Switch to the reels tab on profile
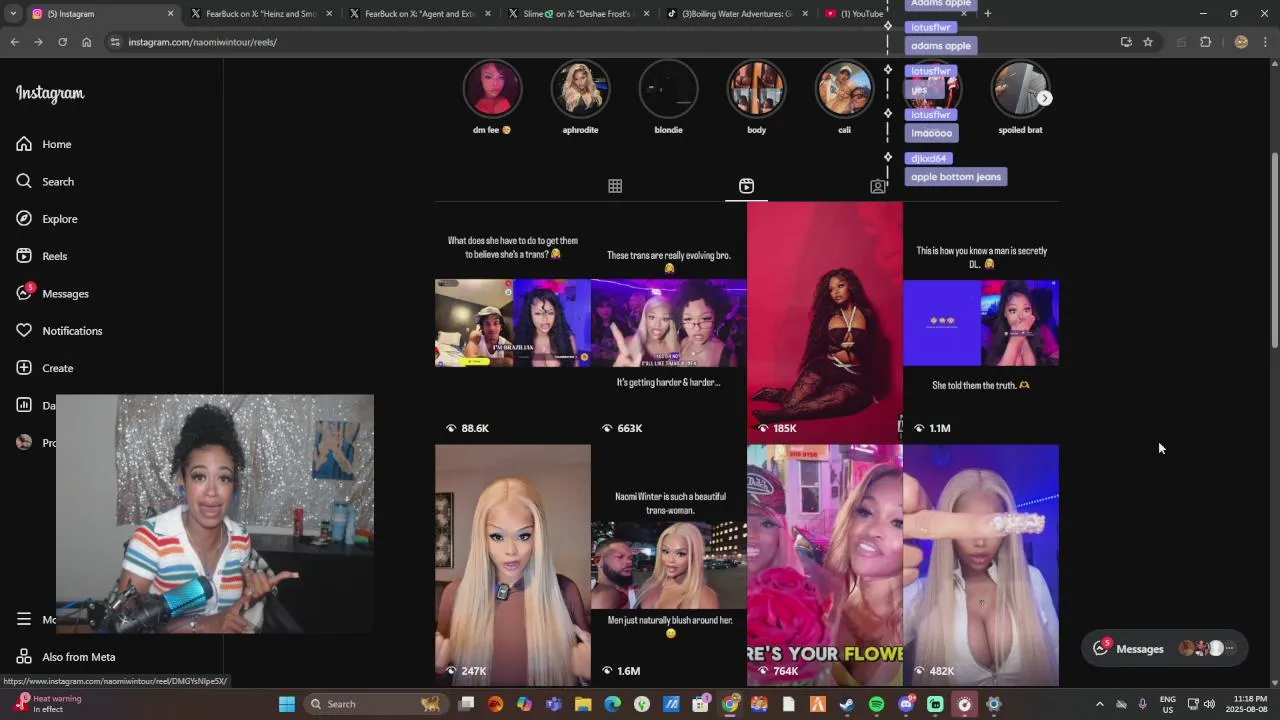 746,186
